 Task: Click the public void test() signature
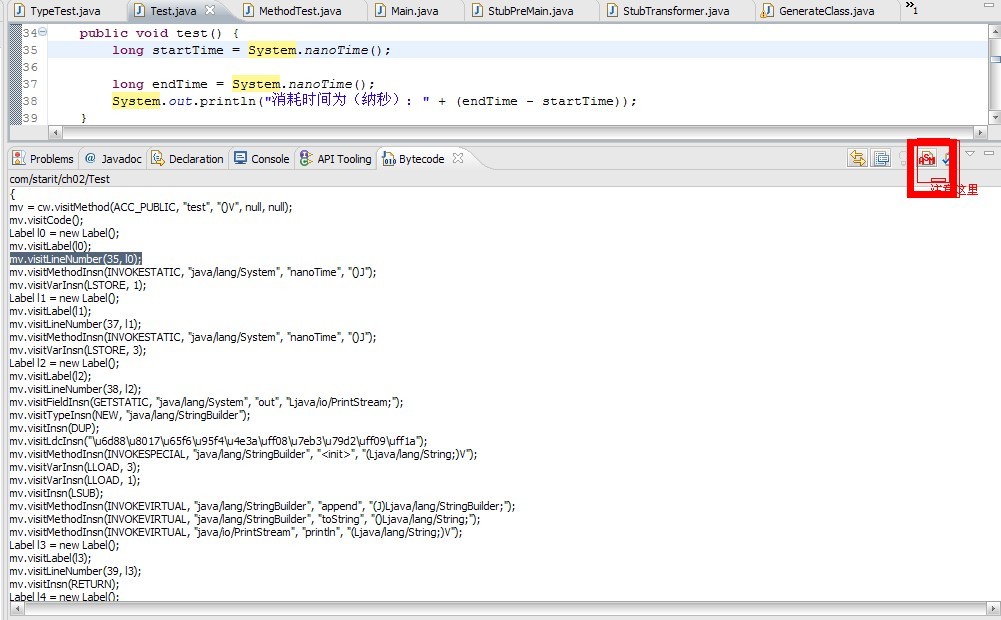click(159, 33)
